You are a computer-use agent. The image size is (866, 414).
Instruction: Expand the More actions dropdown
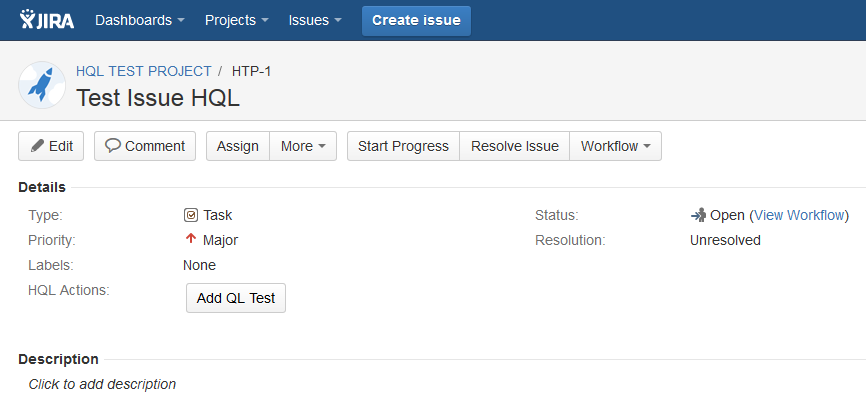click(303, 146)
